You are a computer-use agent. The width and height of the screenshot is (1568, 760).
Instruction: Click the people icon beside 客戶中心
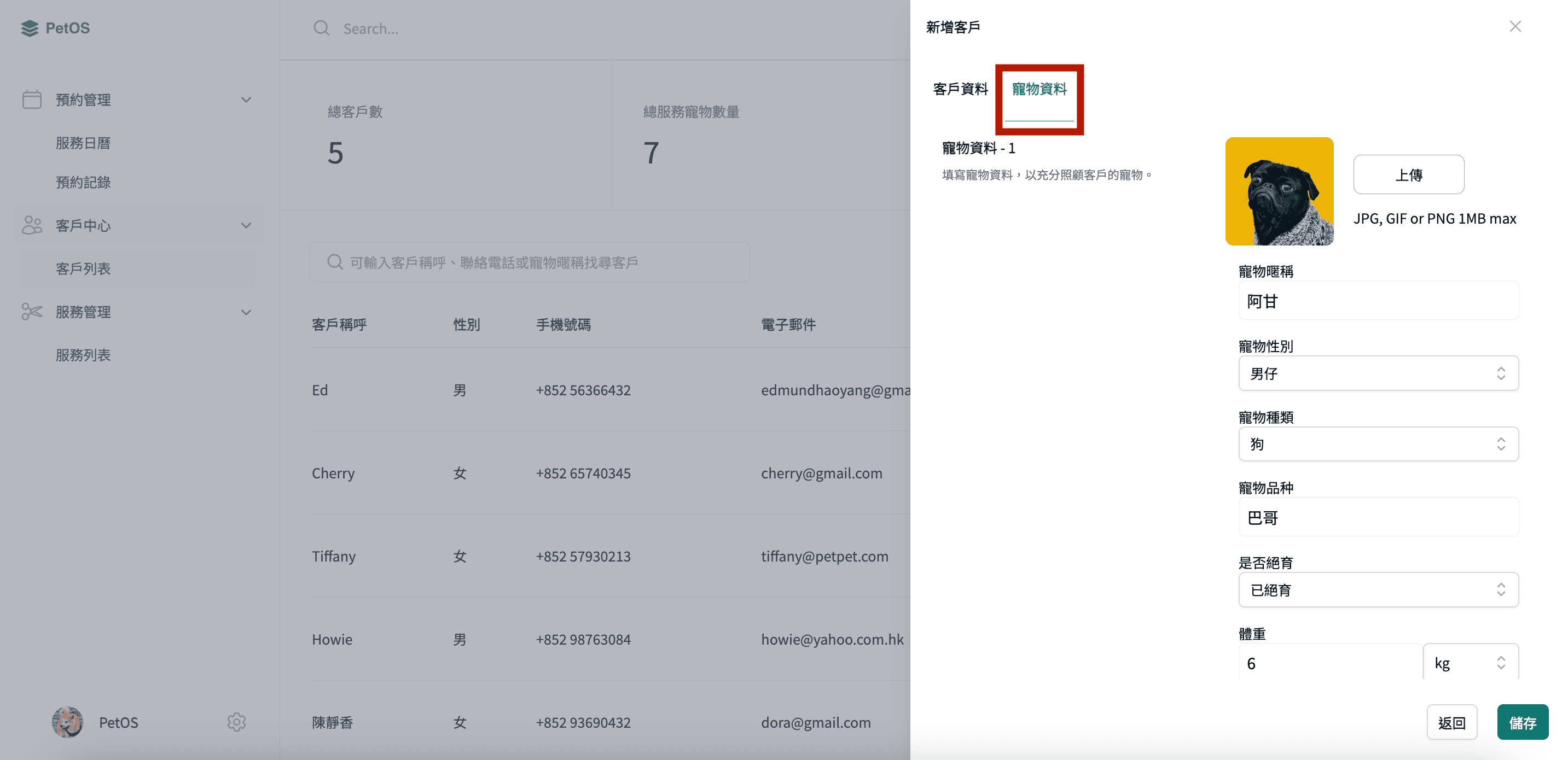(32, 225)
